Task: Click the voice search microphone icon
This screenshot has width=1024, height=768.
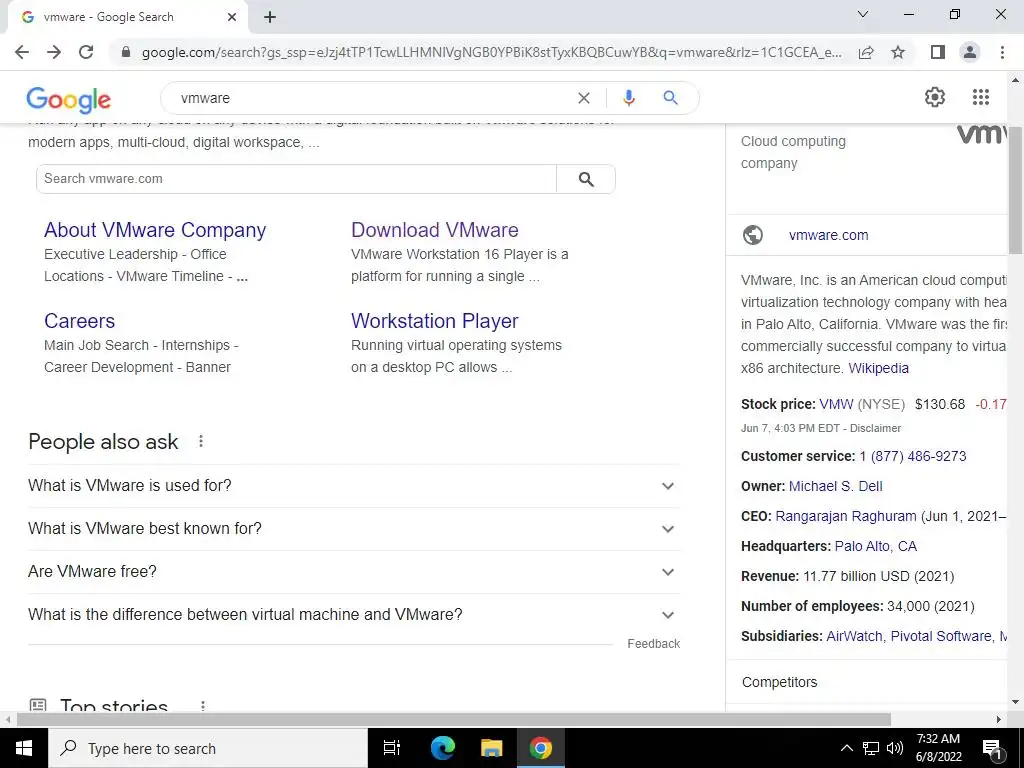Action: 628,98
